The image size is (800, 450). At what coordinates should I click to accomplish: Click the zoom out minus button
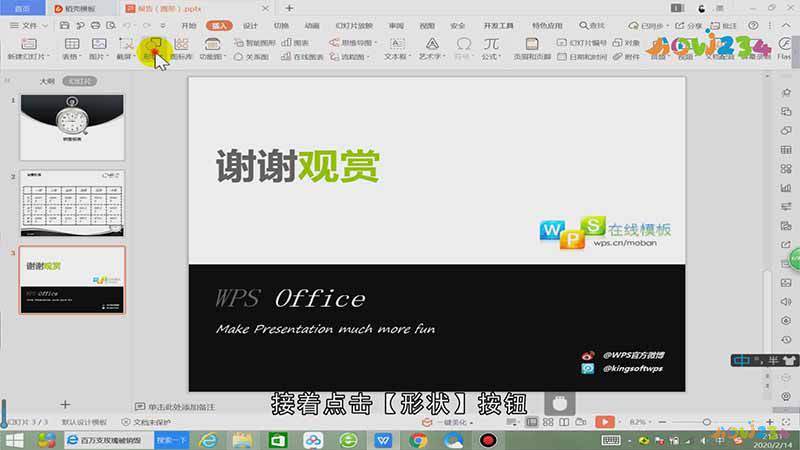tap(662, 422)
